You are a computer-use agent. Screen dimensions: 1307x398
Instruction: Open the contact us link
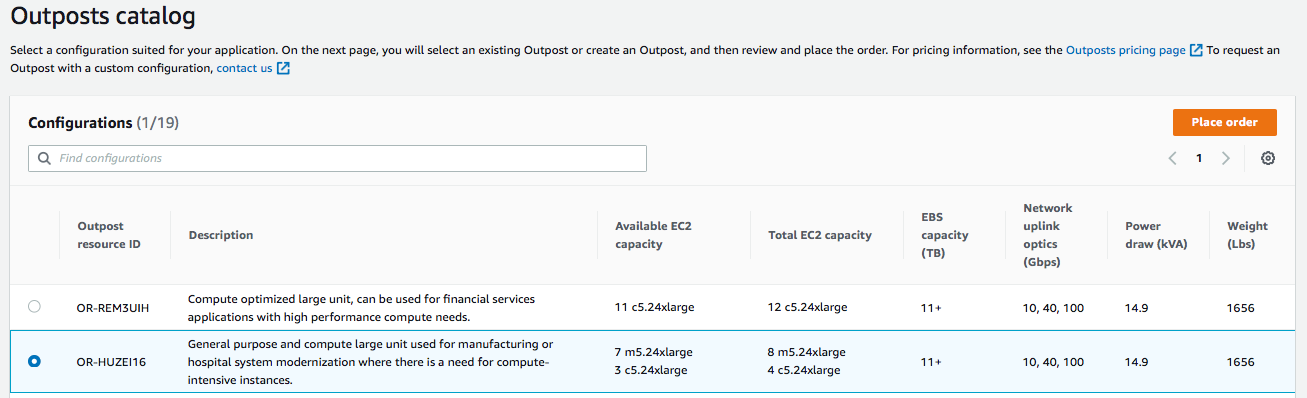pos(244,68)
